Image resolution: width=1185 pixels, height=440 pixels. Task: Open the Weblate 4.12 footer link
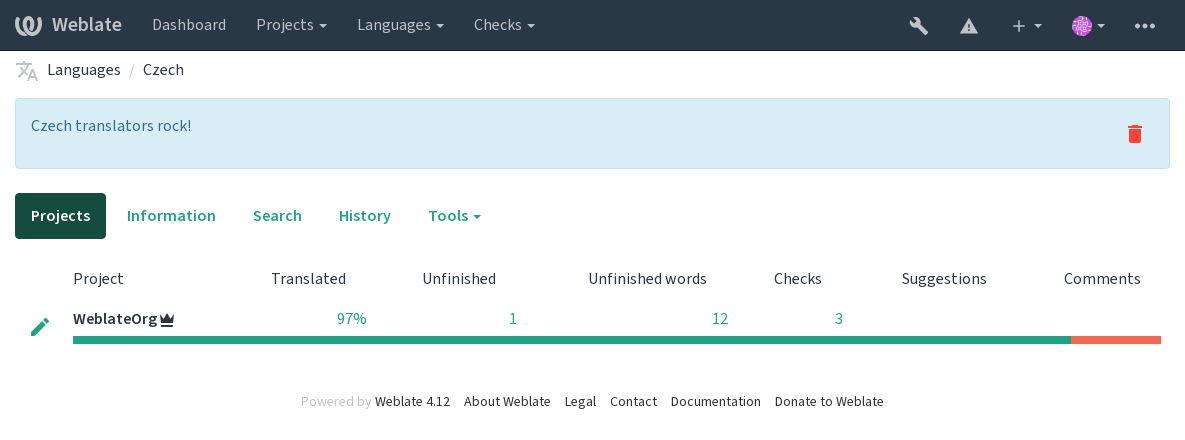point(413,401)
